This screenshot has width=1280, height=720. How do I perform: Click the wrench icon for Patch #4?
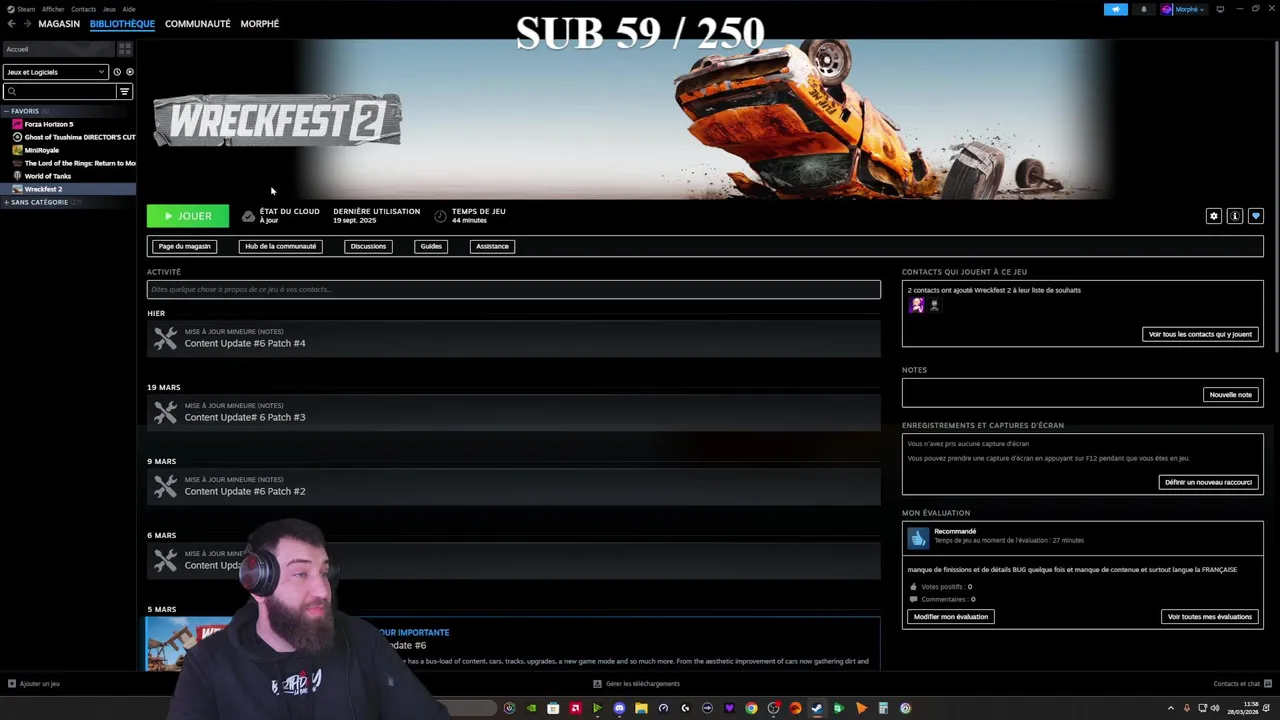(165, 338)
